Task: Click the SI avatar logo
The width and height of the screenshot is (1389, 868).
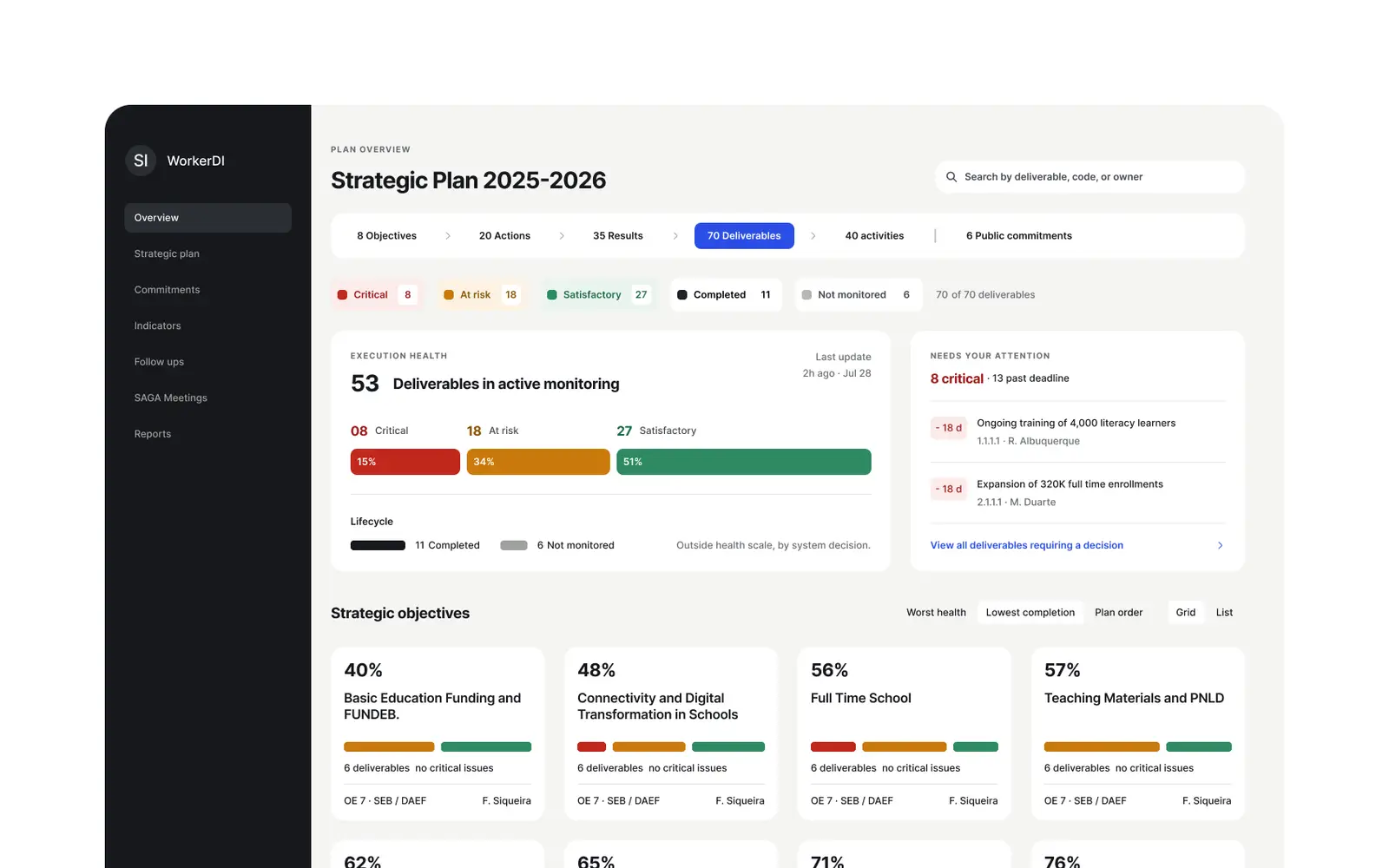Action: (141, 161)
